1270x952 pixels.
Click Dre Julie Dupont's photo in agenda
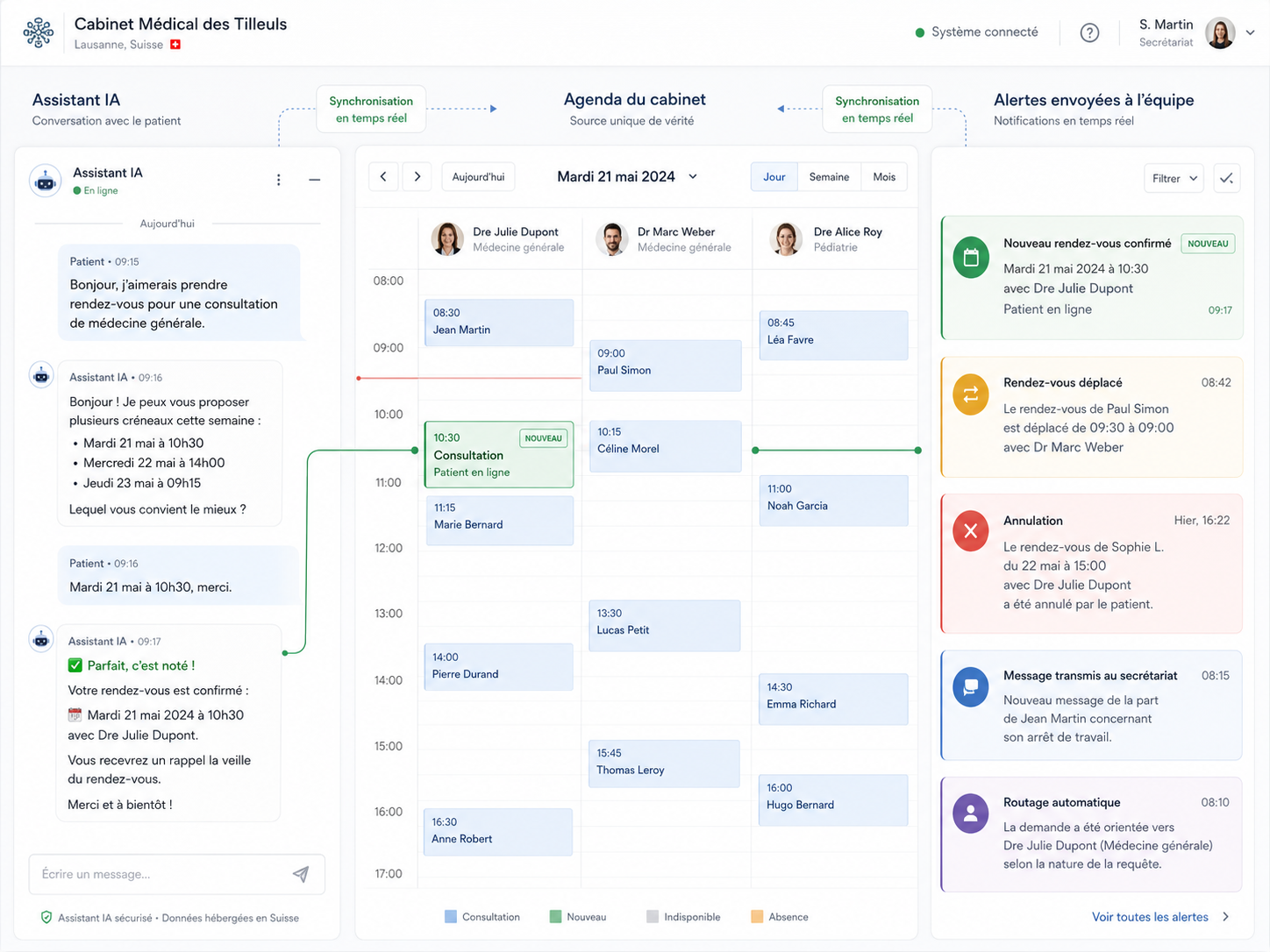click(447, 238)
